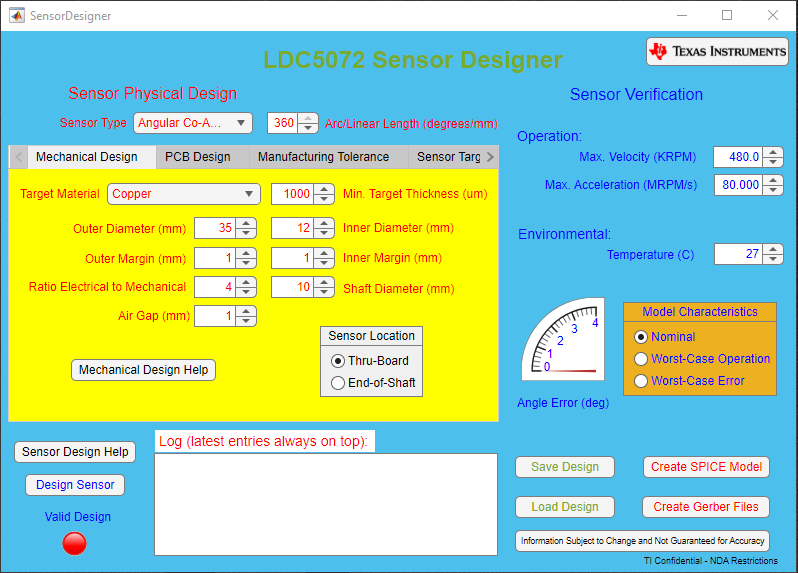The image size is (798, 573).
Task: Click the red Valid Design indicator lamp
Action: 75,543
